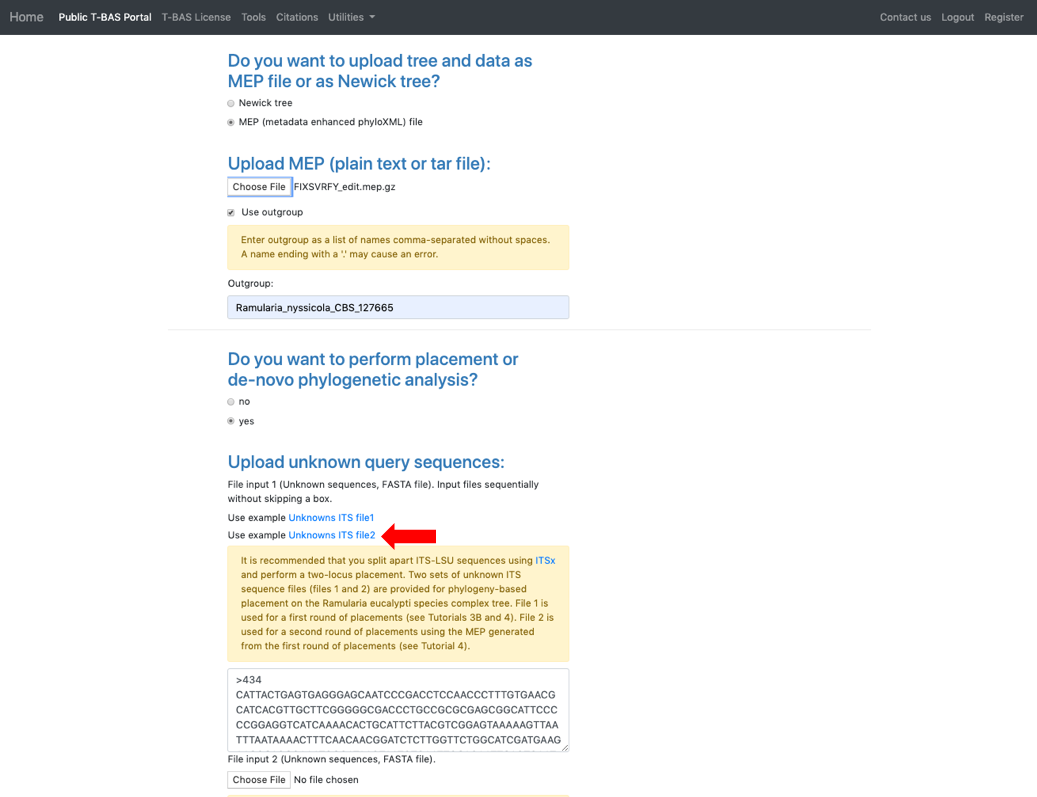
Task: Load example Unknowns ITS file2
Action: click(x=332, y=535)
